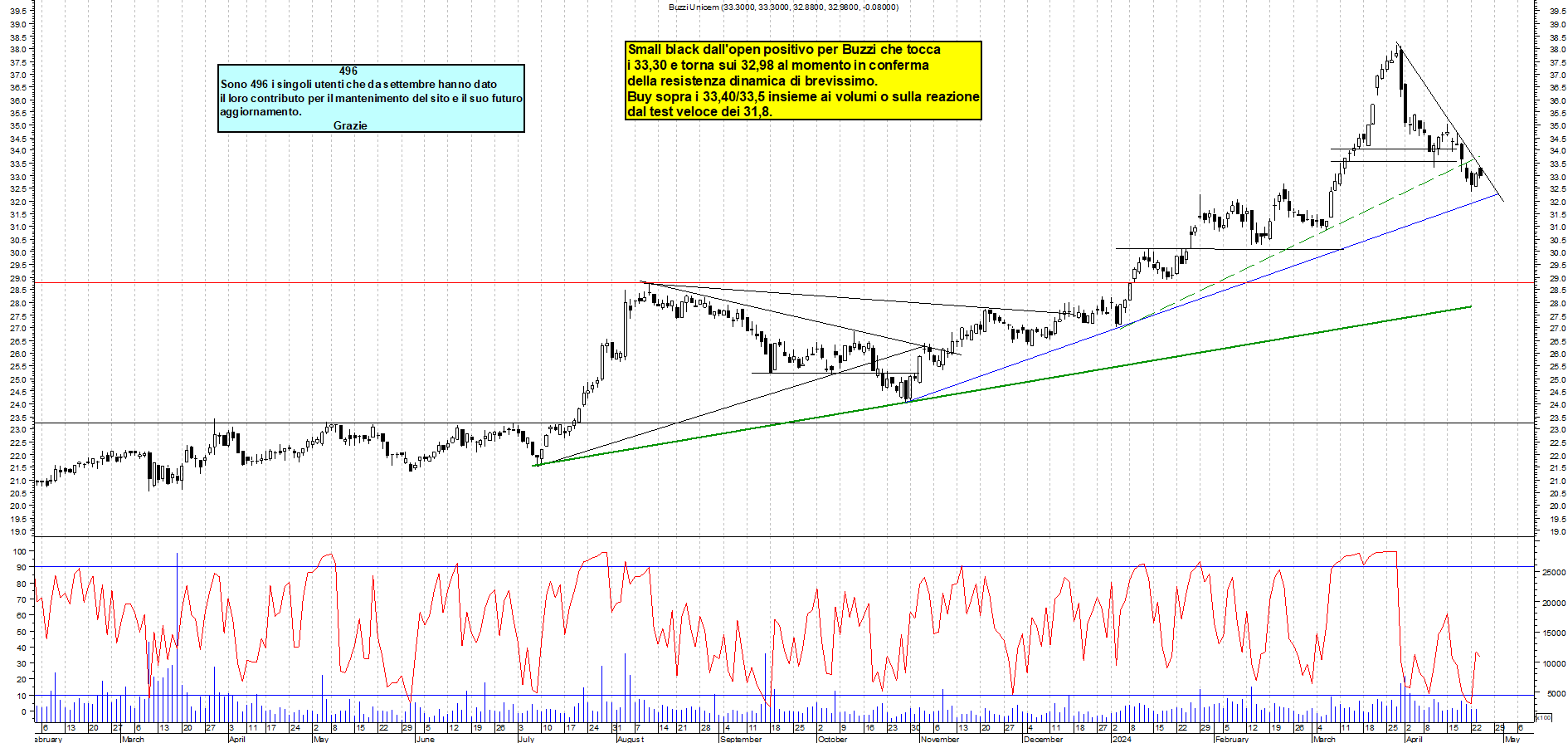The image size is (1568, 743).
Task: Click '39.5' on the right price axis
Action: [1557, 12]
